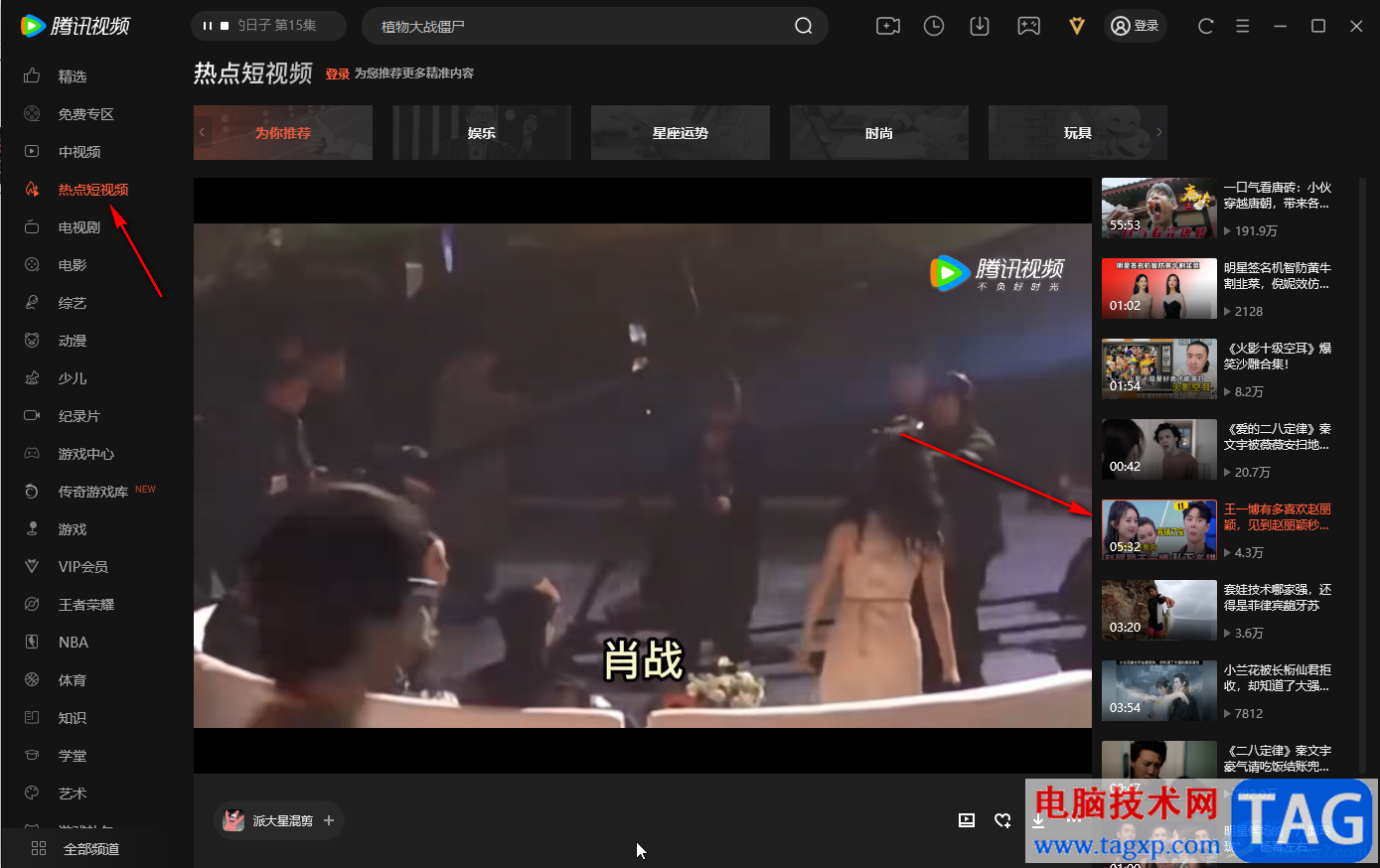This screenshot has width=1380, height=868.
Task: Click the search magnifier icon
Action: (x=804, y=26)
